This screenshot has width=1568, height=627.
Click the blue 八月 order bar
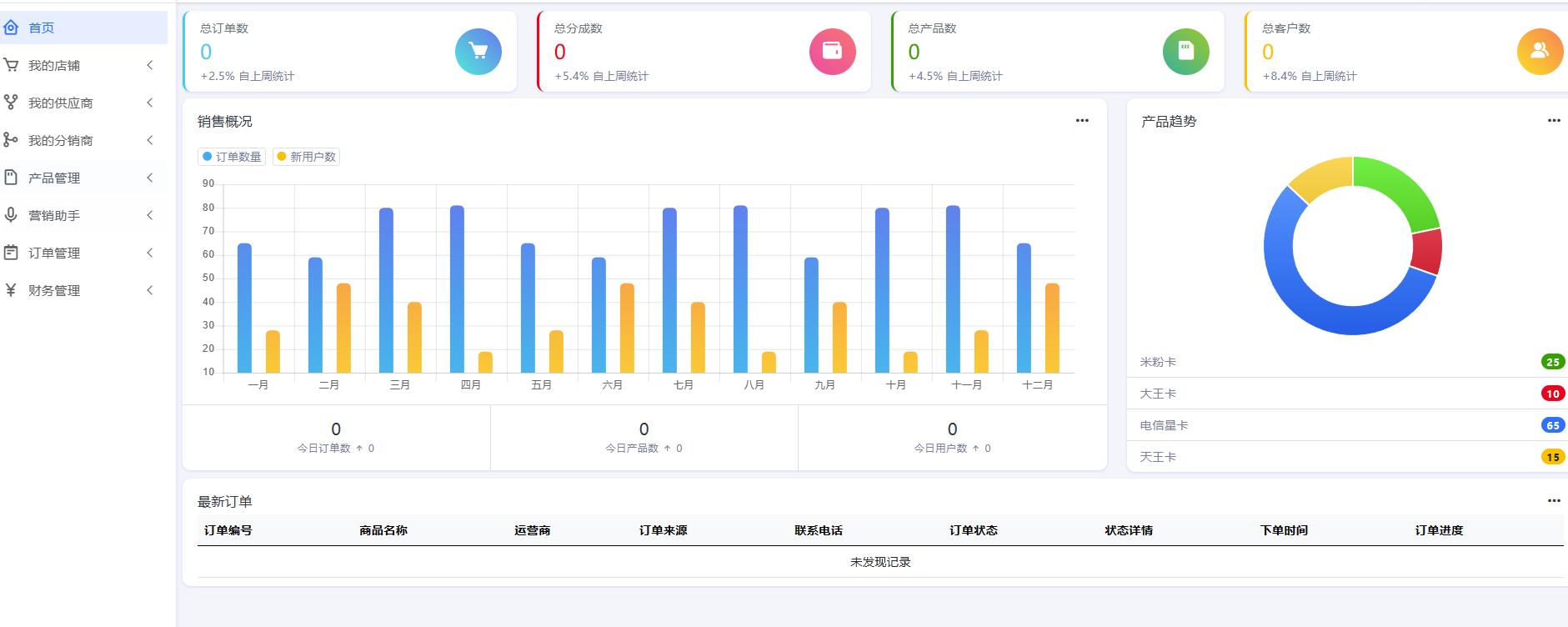740,288
